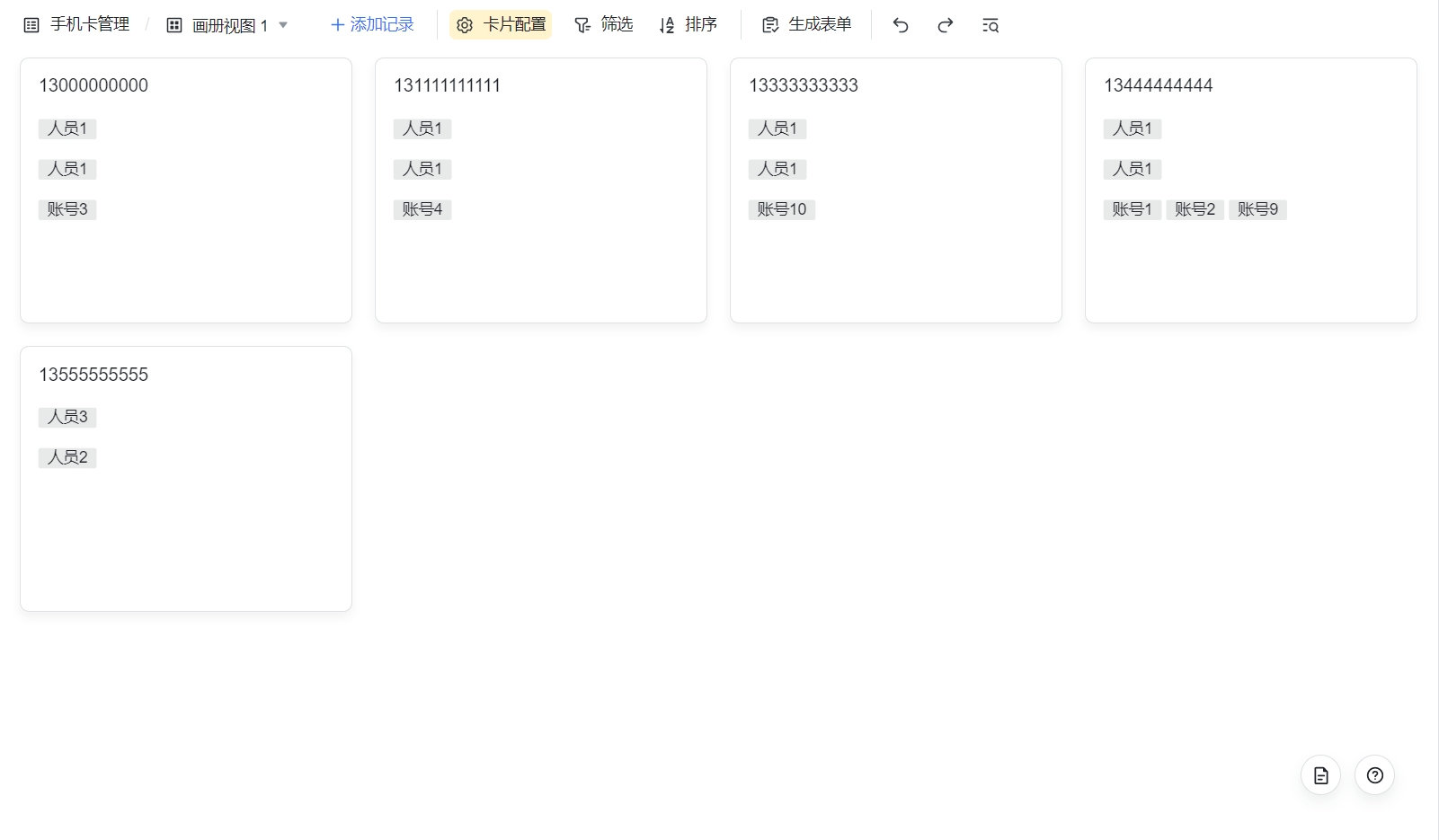
Task: Add a new record with 添加记录
Action: click(x=372, y=25)
